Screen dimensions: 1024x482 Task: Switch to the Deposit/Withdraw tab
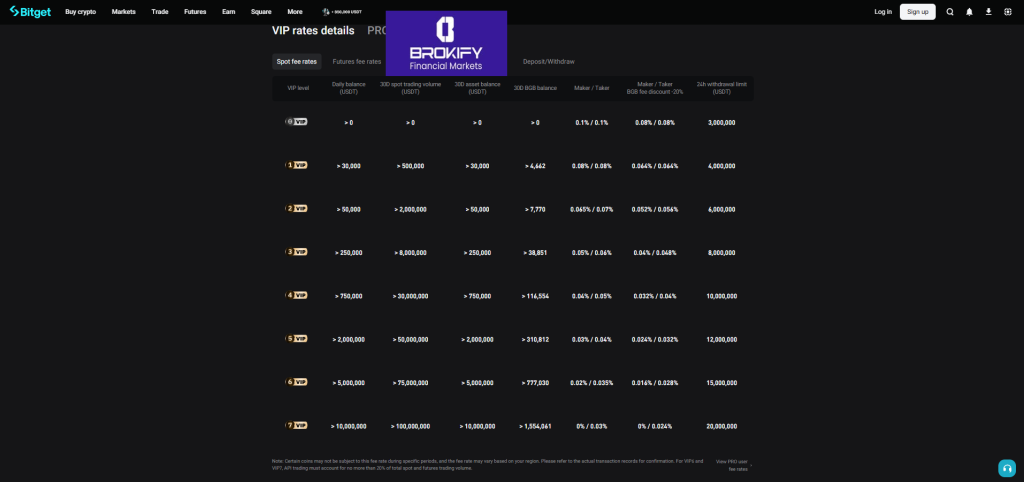click(x=555, y=62)
